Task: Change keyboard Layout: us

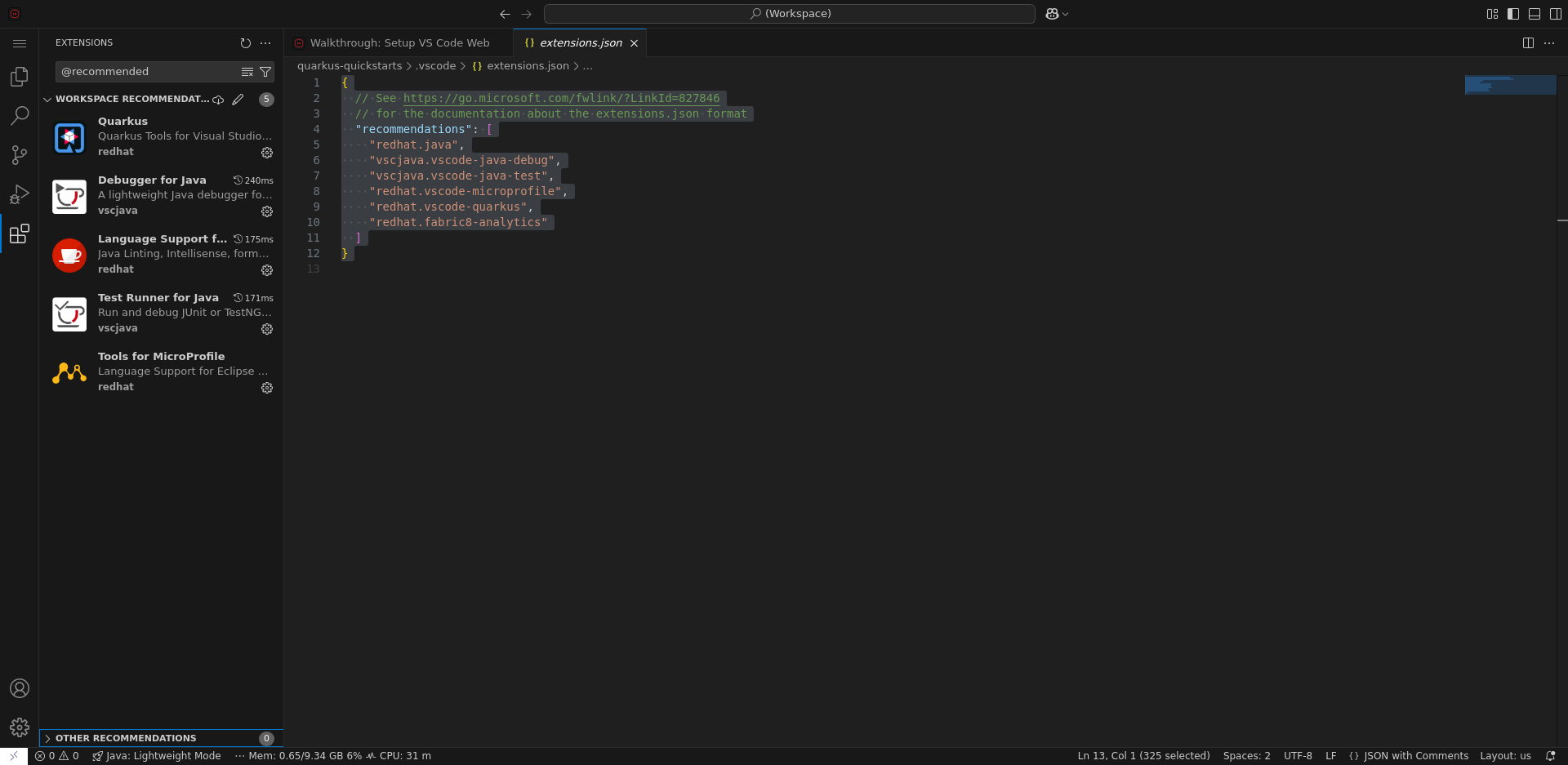Action: [x=1505, y=756]
